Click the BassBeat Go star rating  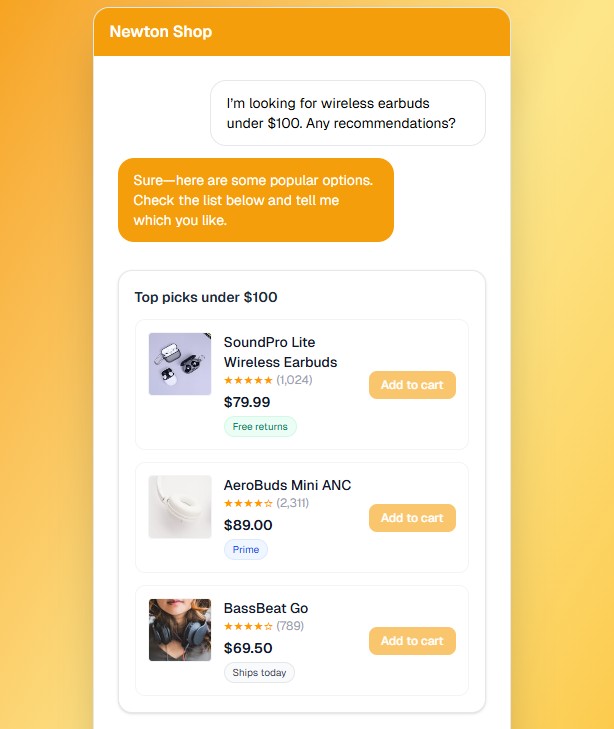click(x=248, y=626)
